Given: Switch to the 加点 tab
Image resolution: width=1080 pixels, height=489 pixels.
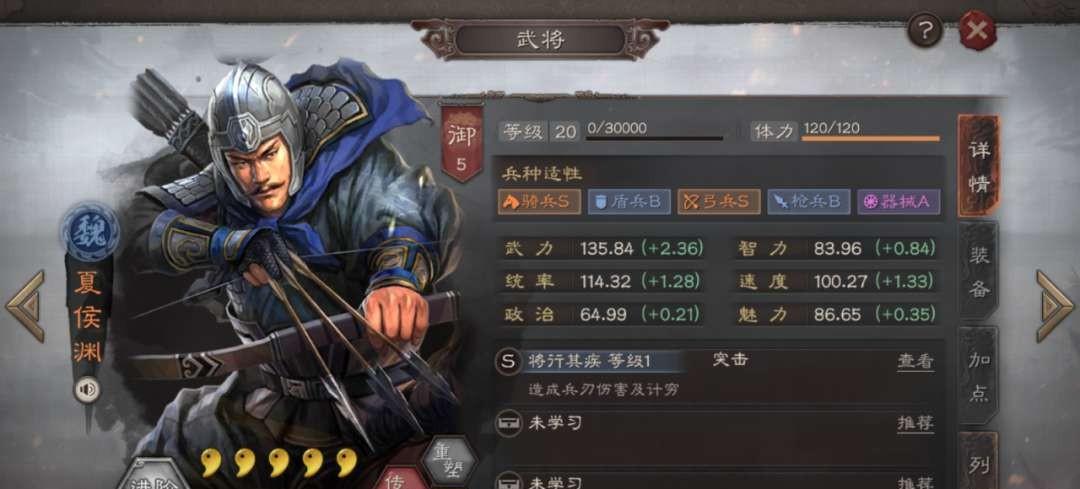Looking at the screenshot, I should (x=979, y=376).
